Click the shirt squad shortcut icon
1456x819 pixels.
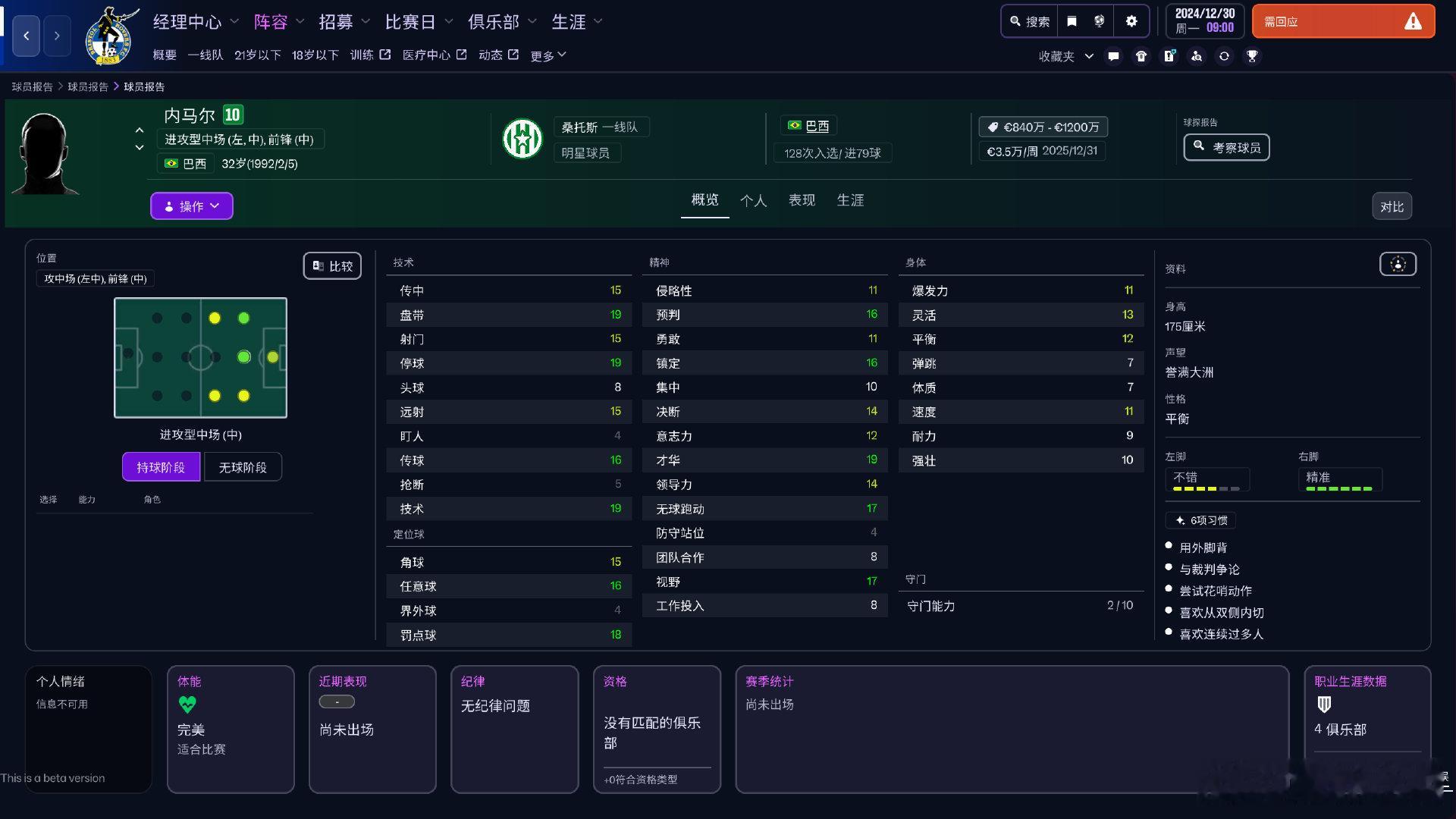(x=1141, y=56)
